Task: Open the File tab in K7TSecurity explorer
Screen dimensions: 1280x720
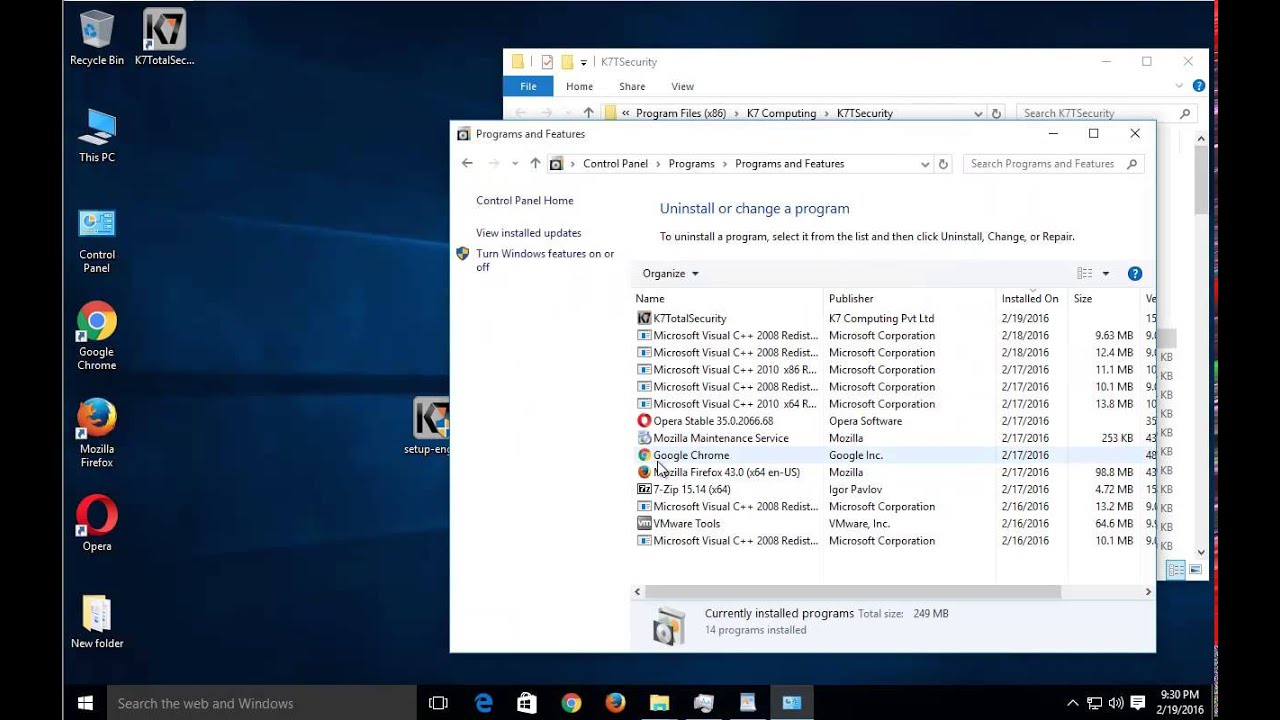Action: click(x=528, y=86)
